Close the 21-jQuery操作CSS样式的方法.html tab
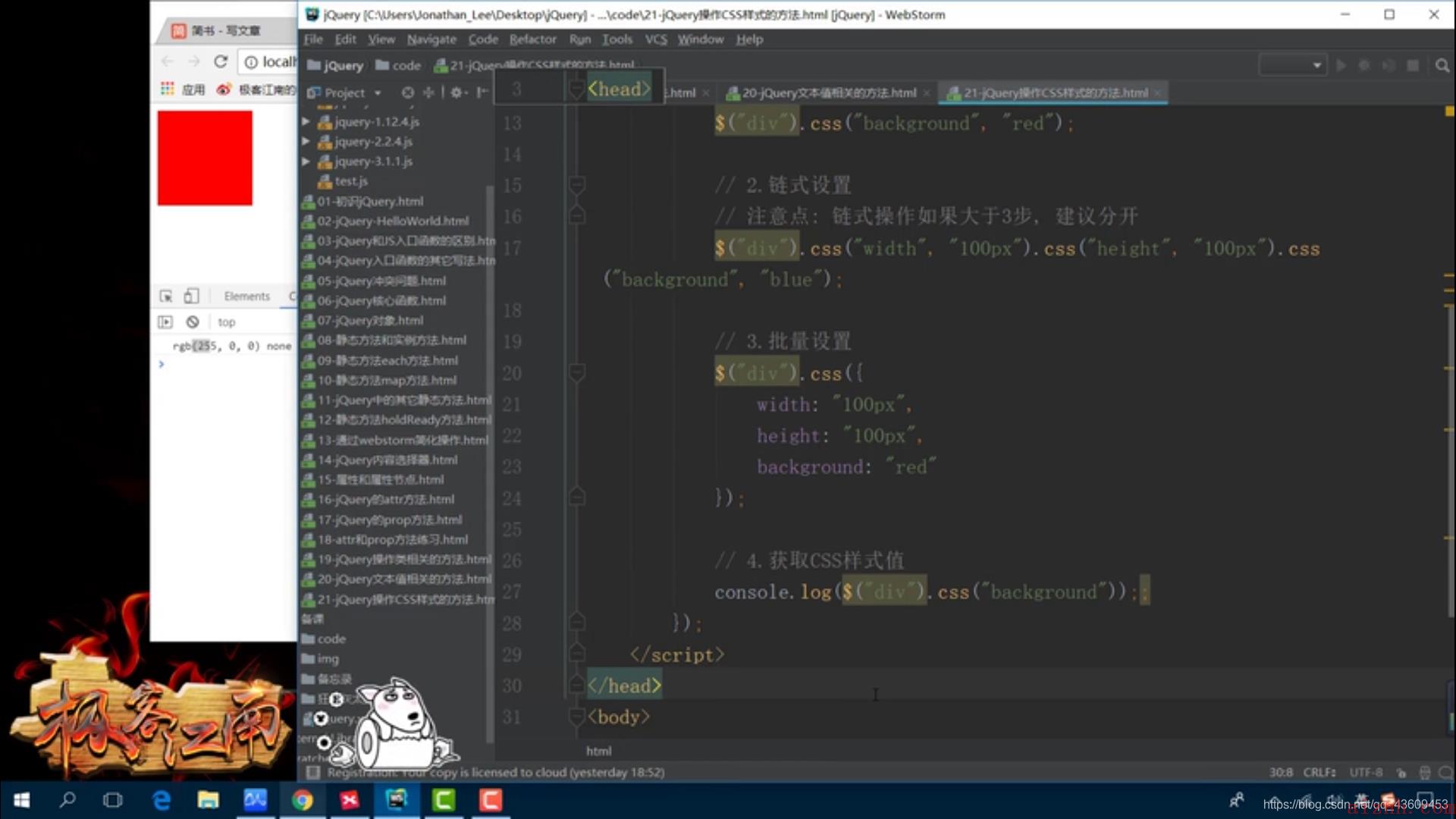 pos(1157,93)
